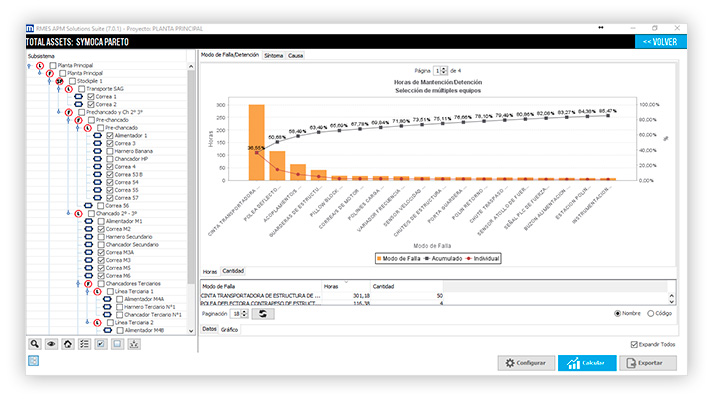This screenshot has height=399, width=716.
Task: Click the Calcular button
Action: point(587,363)
